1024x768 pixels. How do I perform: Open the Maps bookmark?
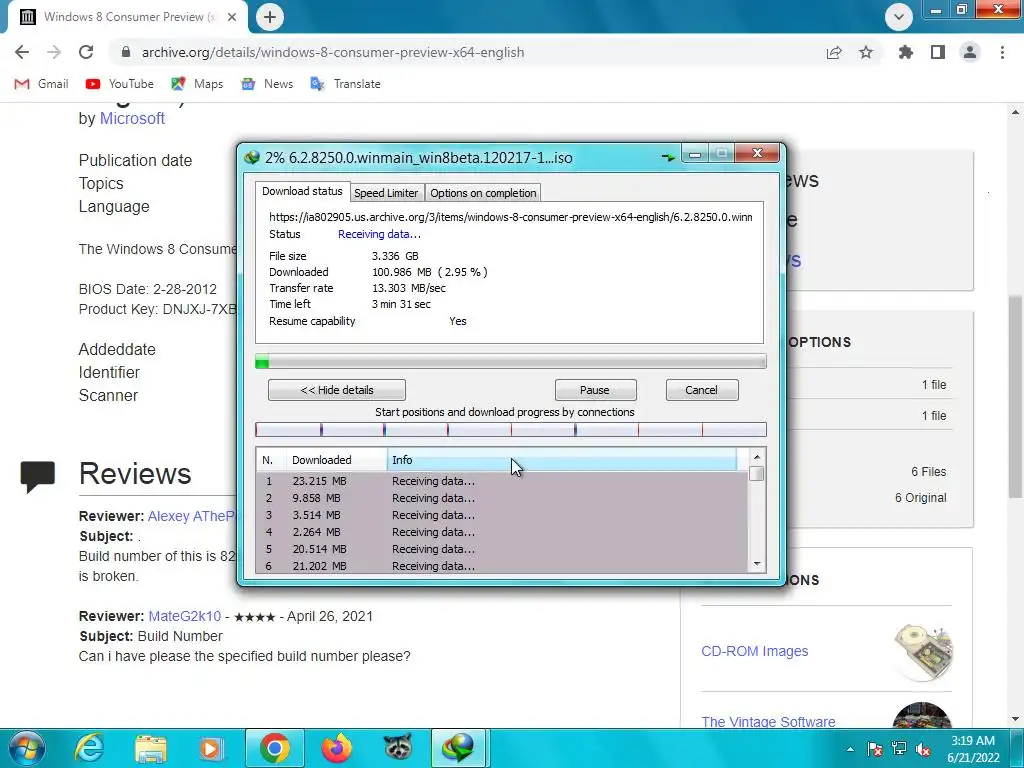[197, 84]
